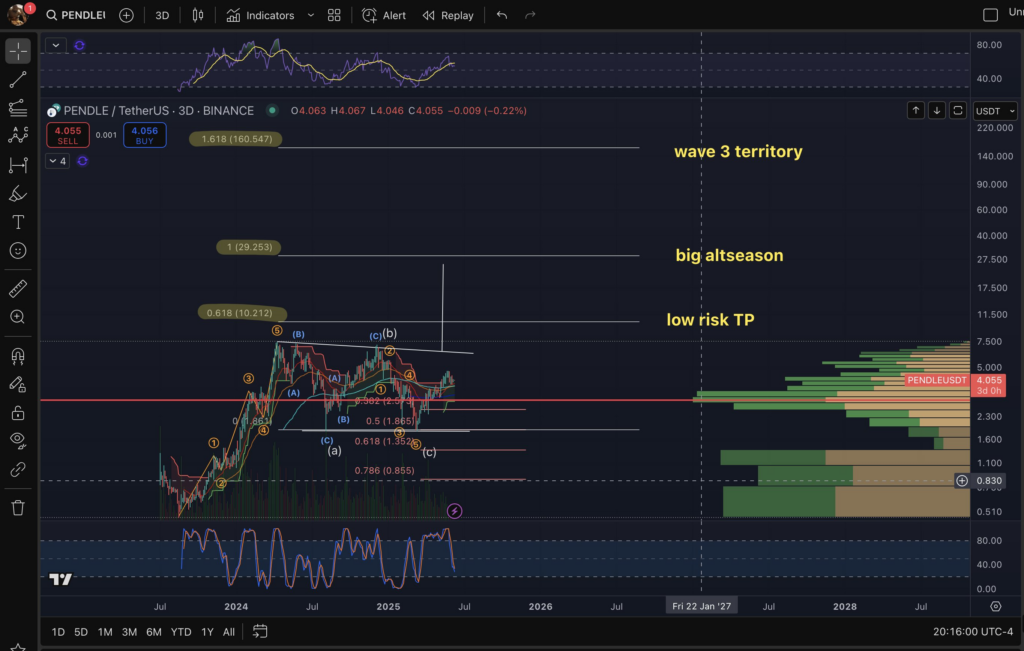
Task: Select the Fibonacci retracement tool
Action: 18,108
